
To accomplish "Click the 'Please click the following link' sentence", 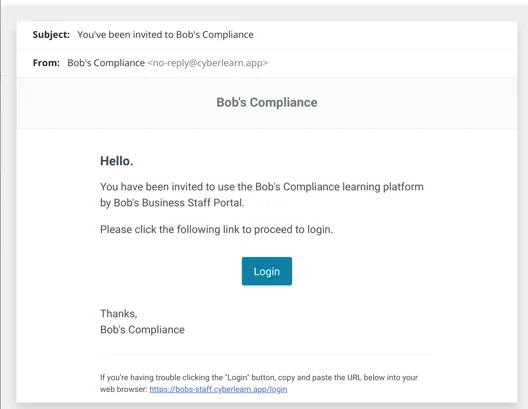I will point(217,229).
